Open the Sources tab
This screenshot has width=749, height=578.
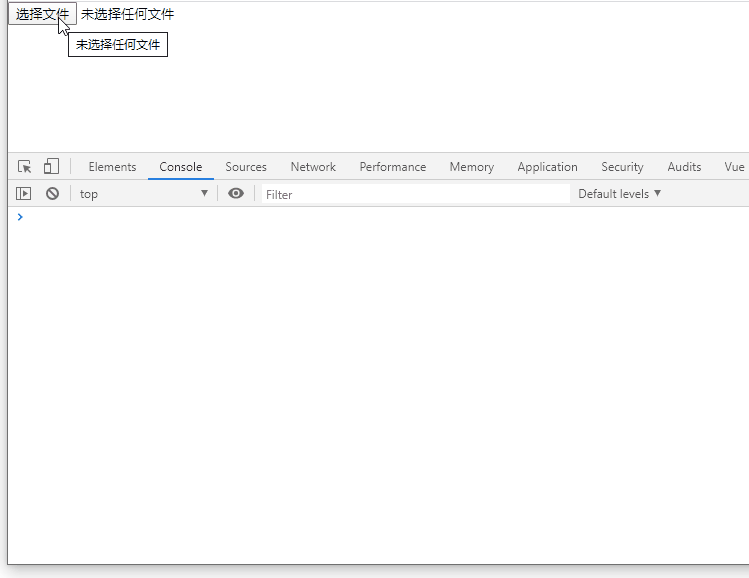coord(246,167)
